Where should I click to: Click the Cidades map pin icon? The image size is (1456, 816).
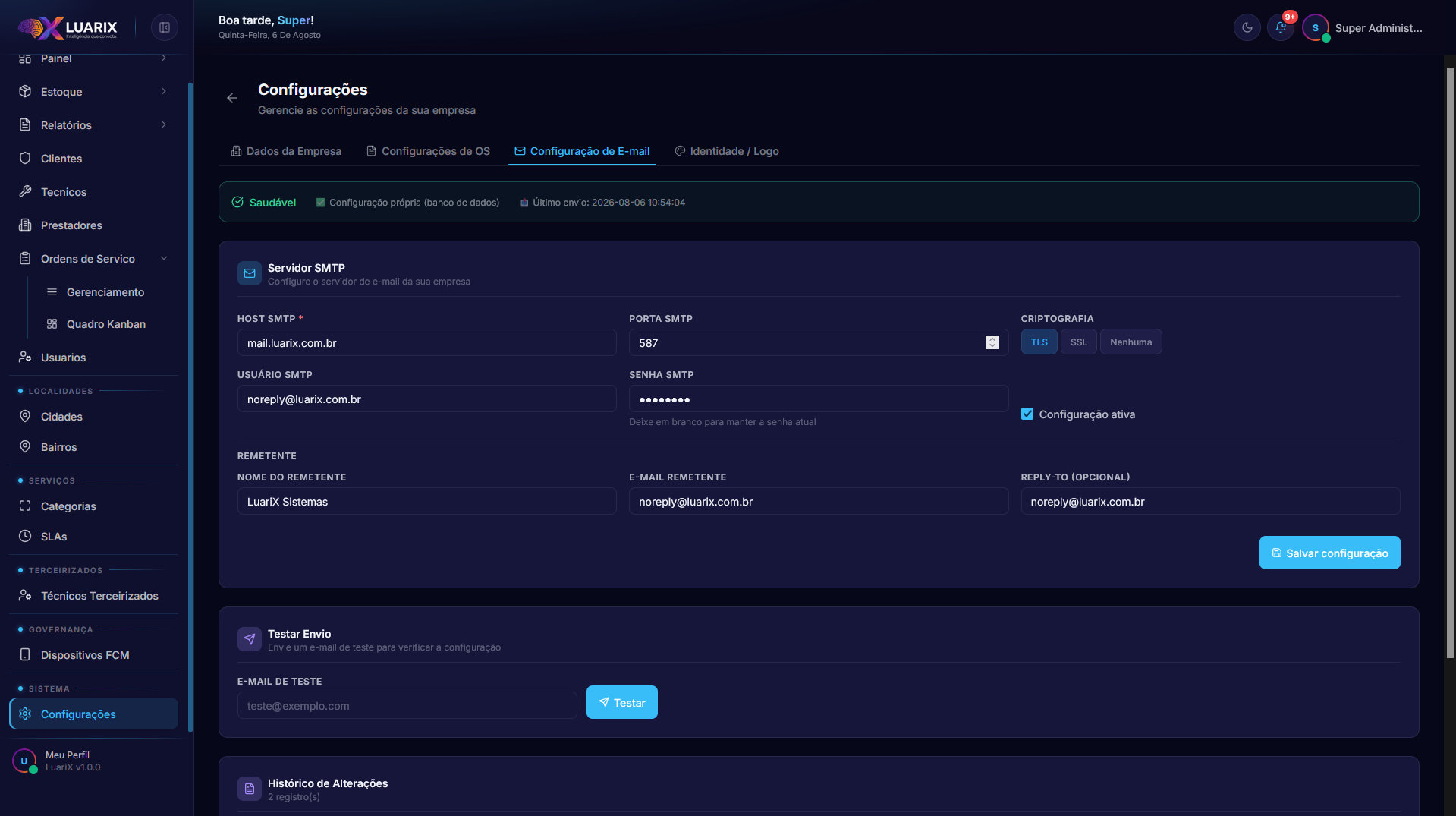(25, 416)
